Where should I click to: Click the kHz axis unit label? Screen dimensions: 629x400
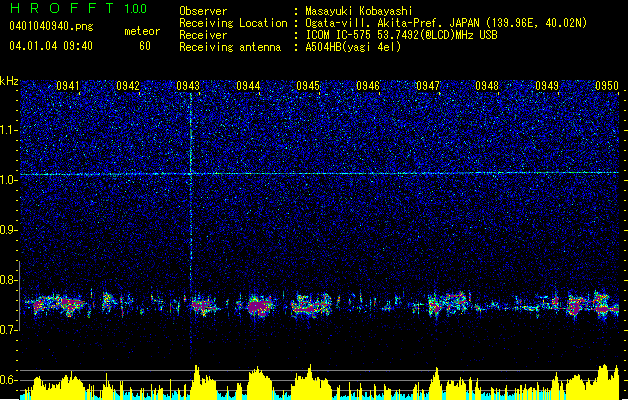coord(9,81)
